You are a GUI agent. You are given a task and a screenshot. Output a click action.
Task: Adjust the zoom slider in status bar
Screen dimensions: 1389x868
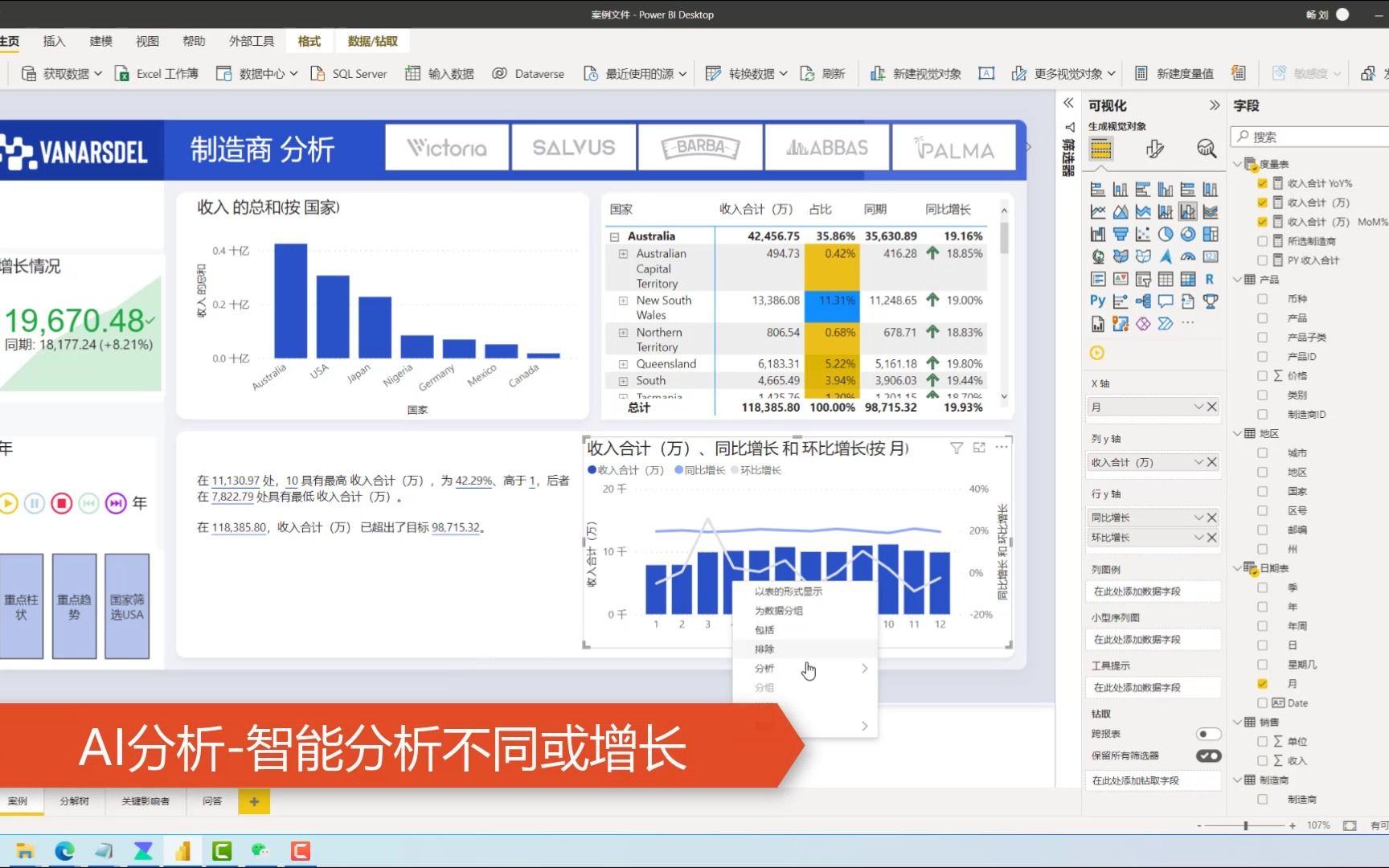point(1246,825)
